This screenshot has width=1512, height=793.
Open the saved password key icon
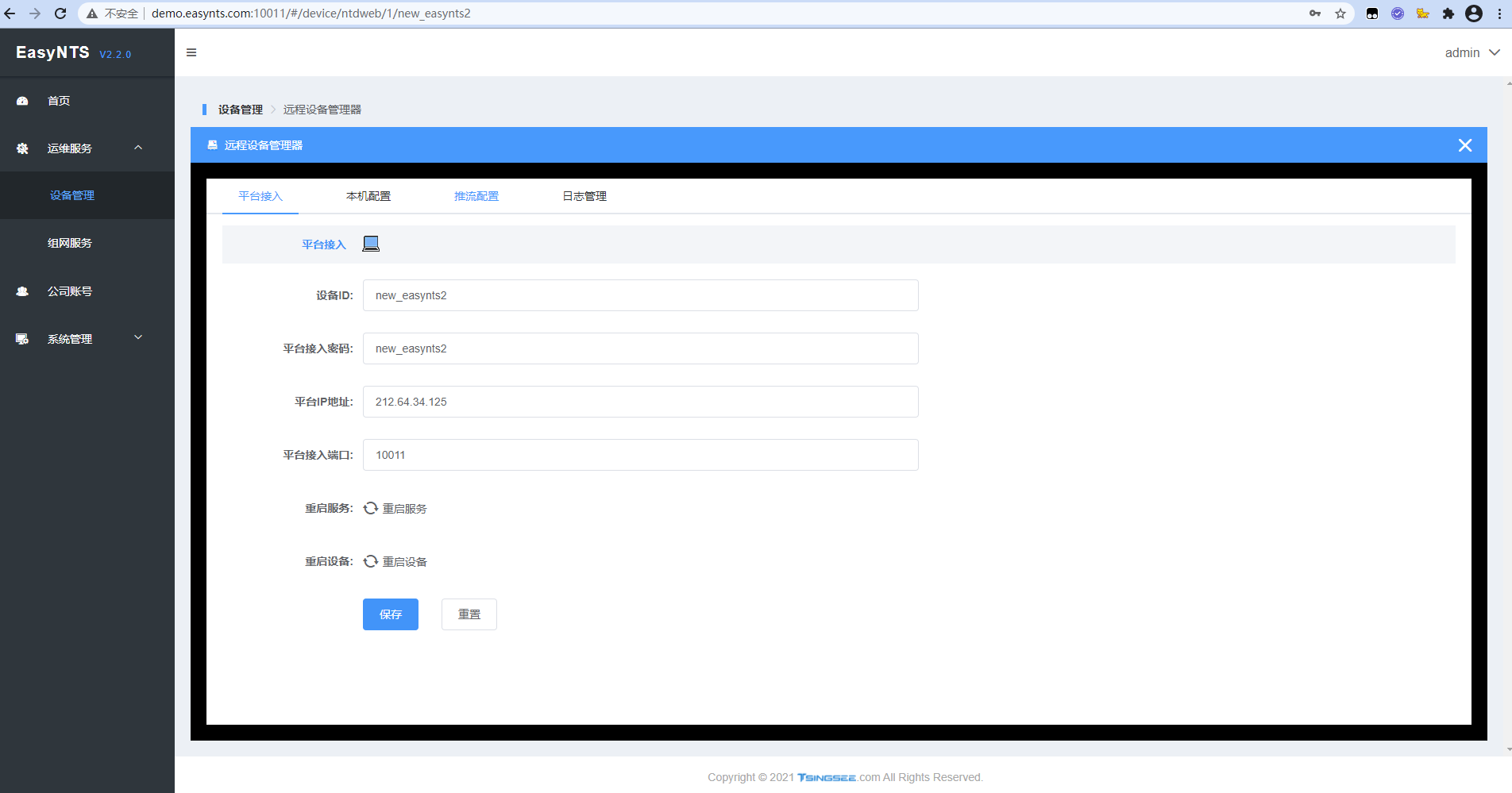(x=1315, y=13)
